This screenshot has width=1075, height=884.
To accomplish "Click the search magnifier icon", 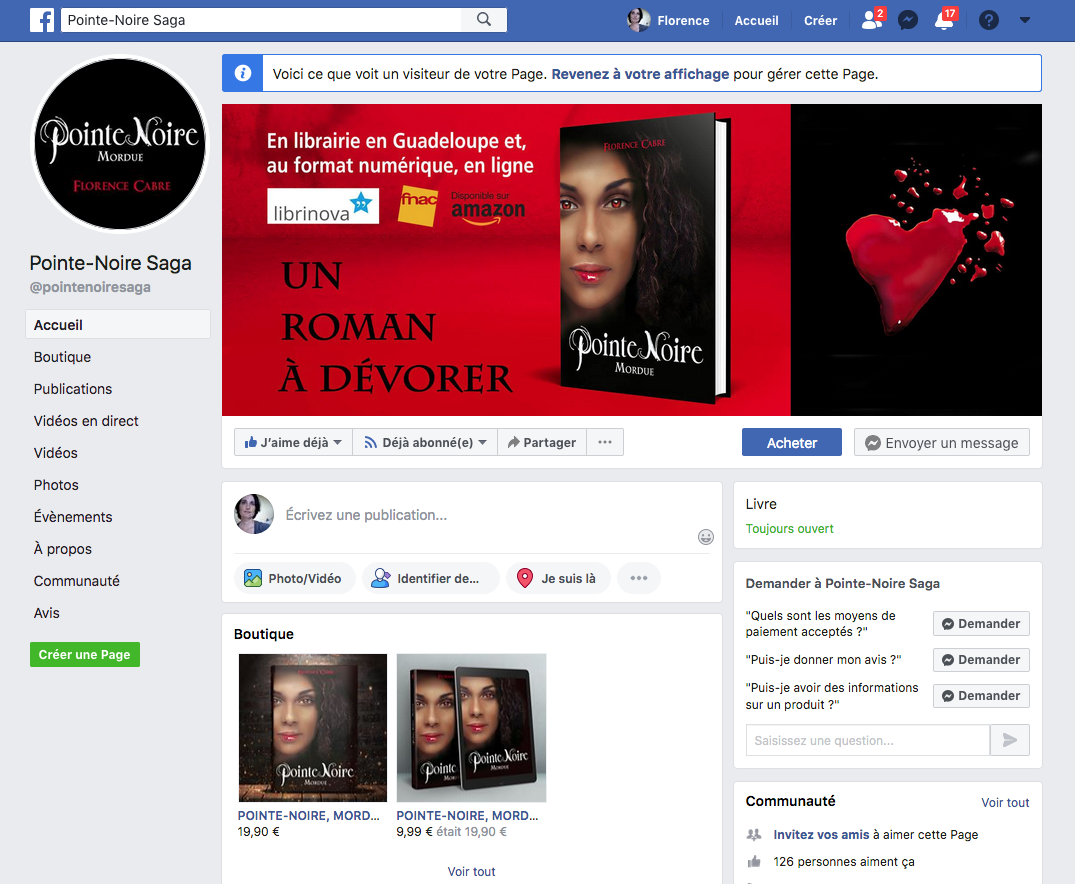I will coord(484,20).
